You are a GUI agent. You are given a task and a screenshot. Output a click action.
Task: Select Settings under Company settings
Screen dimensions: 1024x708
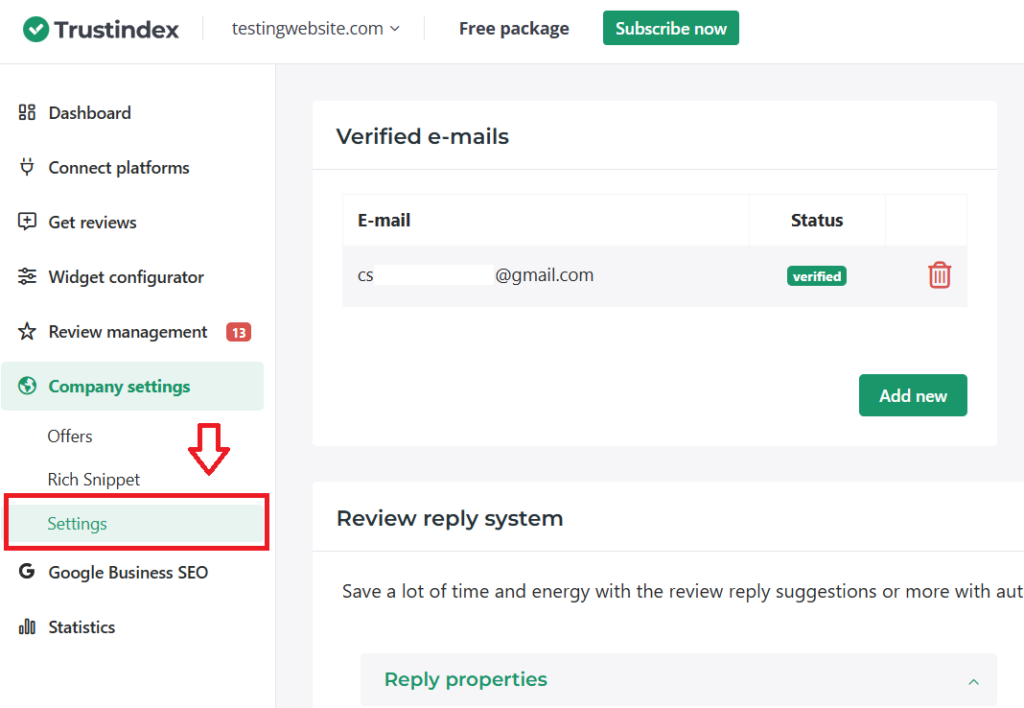77,524
